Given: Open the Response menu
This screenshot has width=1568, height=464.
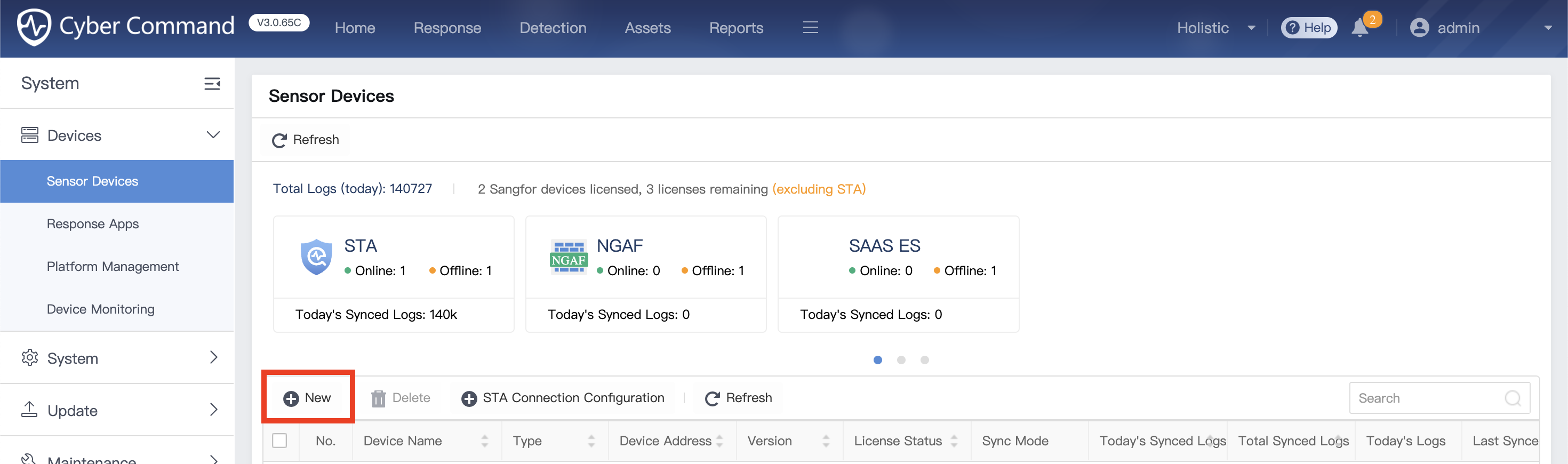Looking at the screenshot, I should click(447, 28).
